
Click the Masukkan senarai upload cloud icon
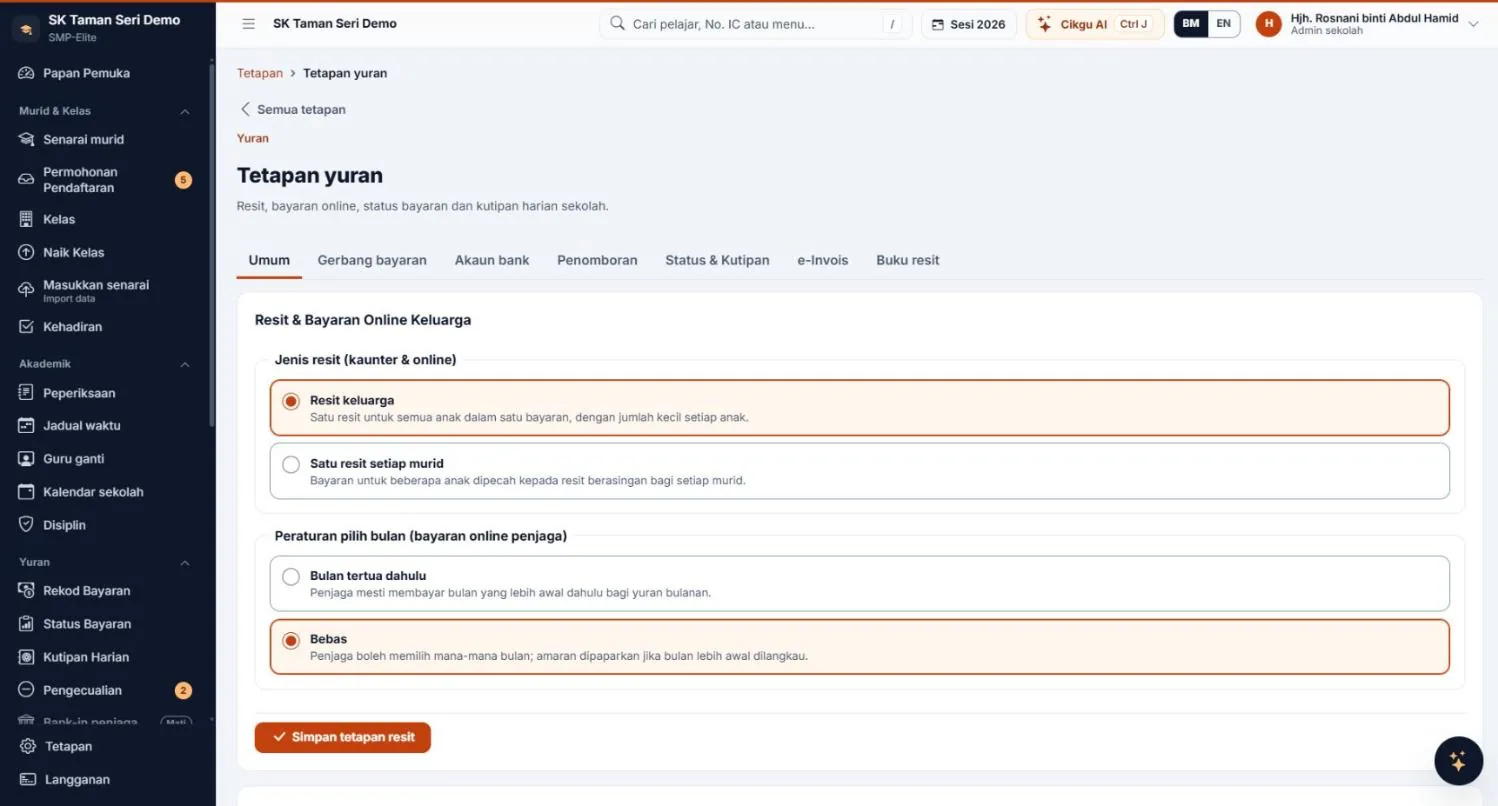(x=27, y=291)
